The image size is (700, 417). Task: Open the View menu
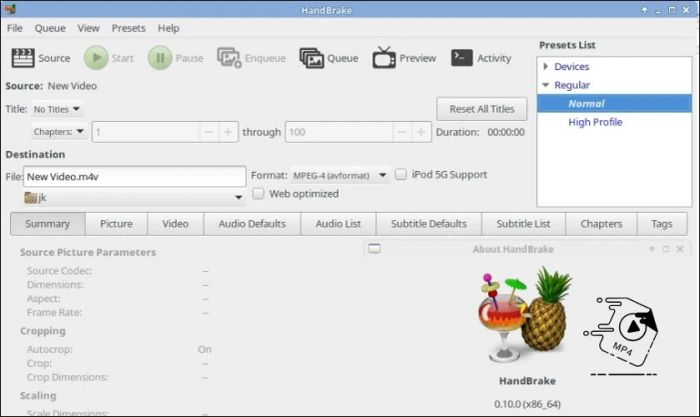[x=88, y=28]
